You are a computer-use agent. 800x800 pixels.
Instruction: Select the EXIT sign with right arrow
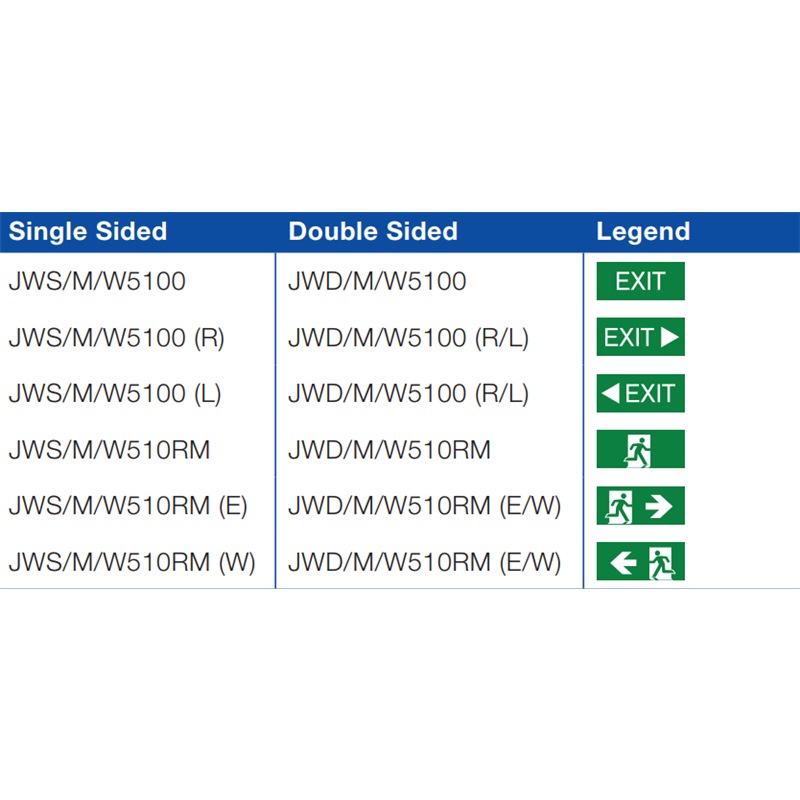pos(640,337)
